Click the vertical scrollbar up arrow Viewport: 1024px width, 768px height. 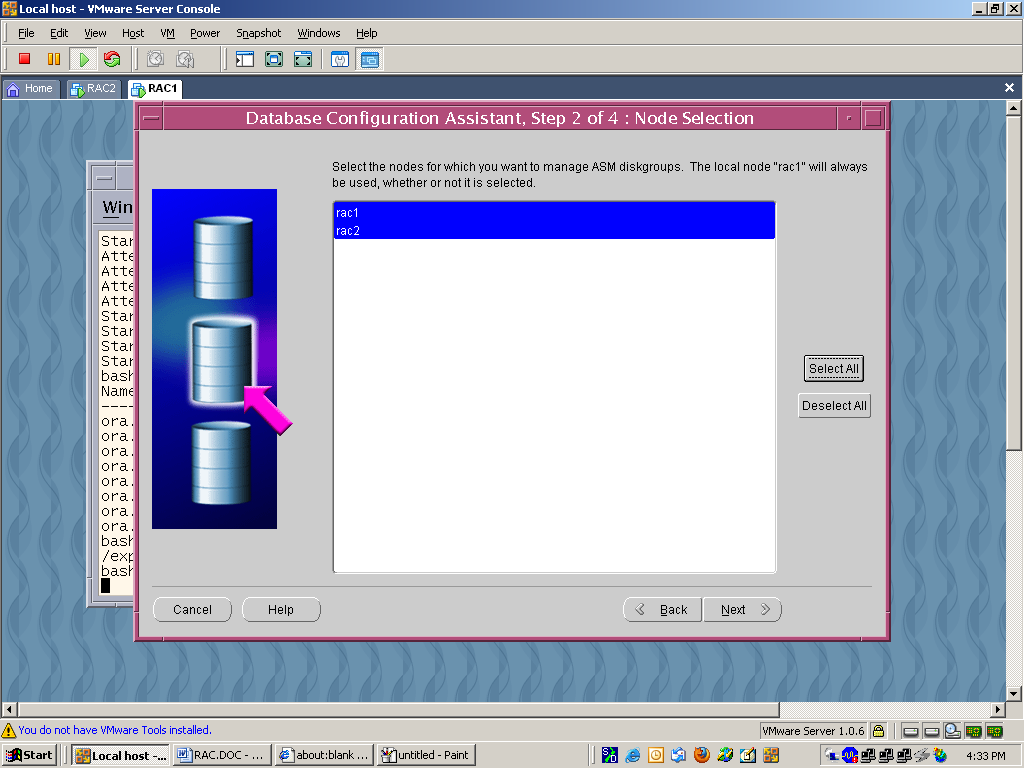tap(1014, 108)
